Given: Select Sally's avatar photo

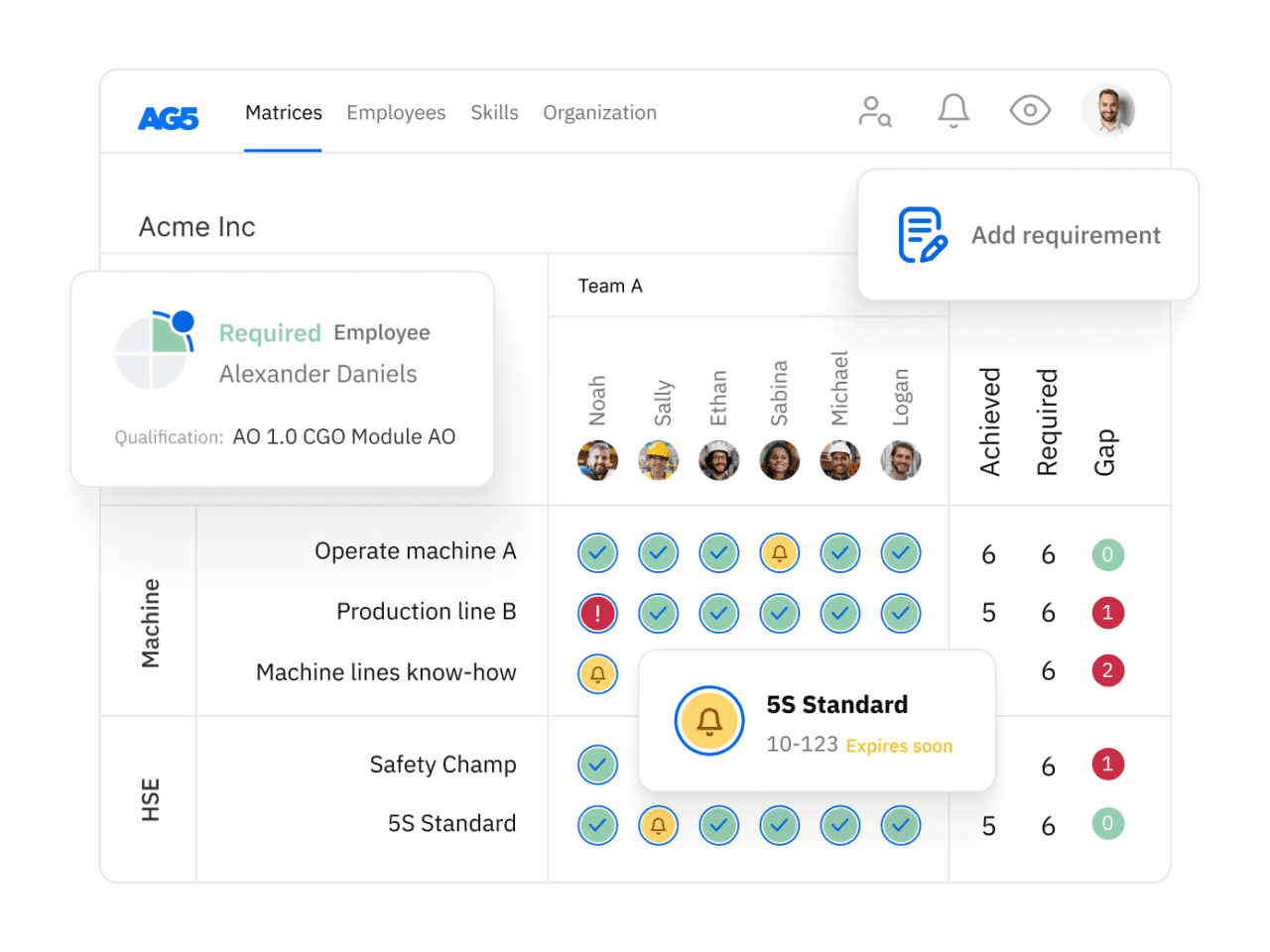Looking at the screenshot, I should [659, 461].
